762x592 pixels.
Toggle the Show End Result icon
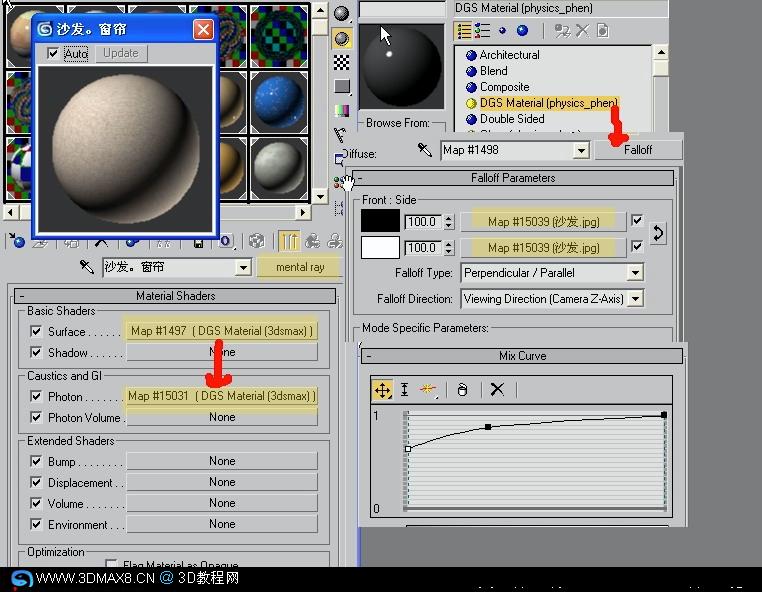(289, 241)
